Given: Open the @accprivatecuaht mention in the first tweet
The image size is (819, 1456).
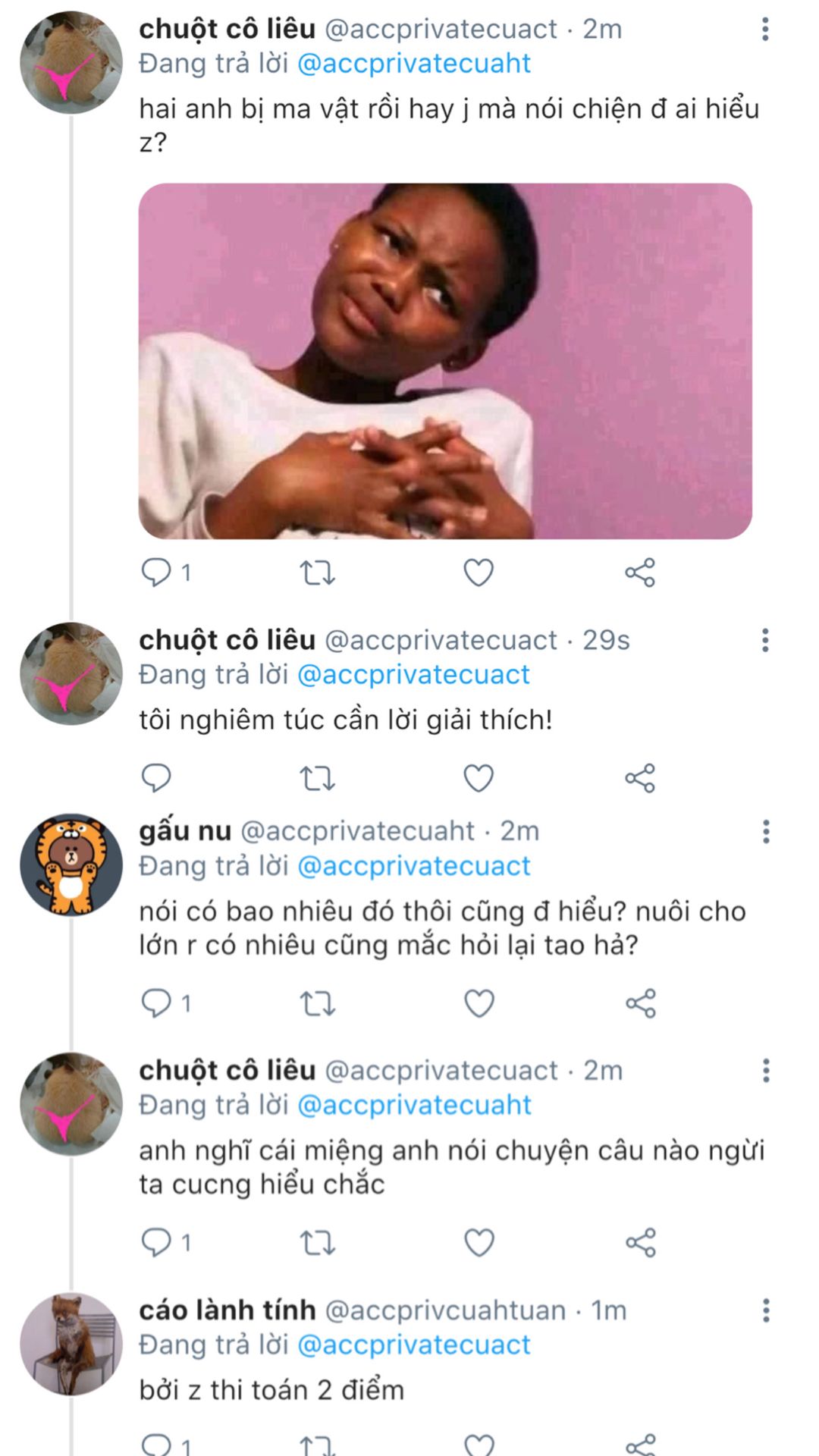Looking at the screenshot, I should 414,64.
